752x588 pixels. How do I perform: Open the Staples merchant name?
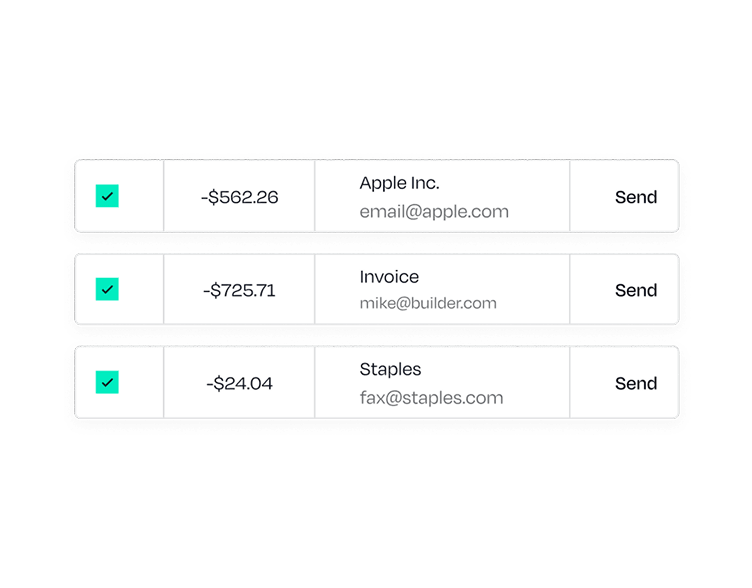[x=390, y=369]
